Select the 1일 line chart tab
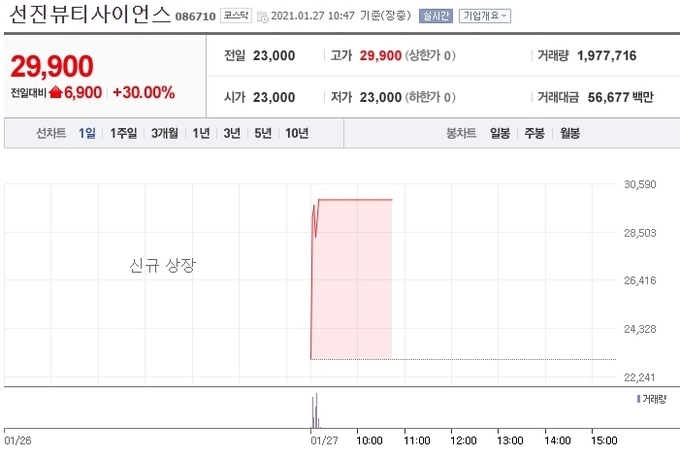The height and width of the screenshot is (456, 680). 87,133
